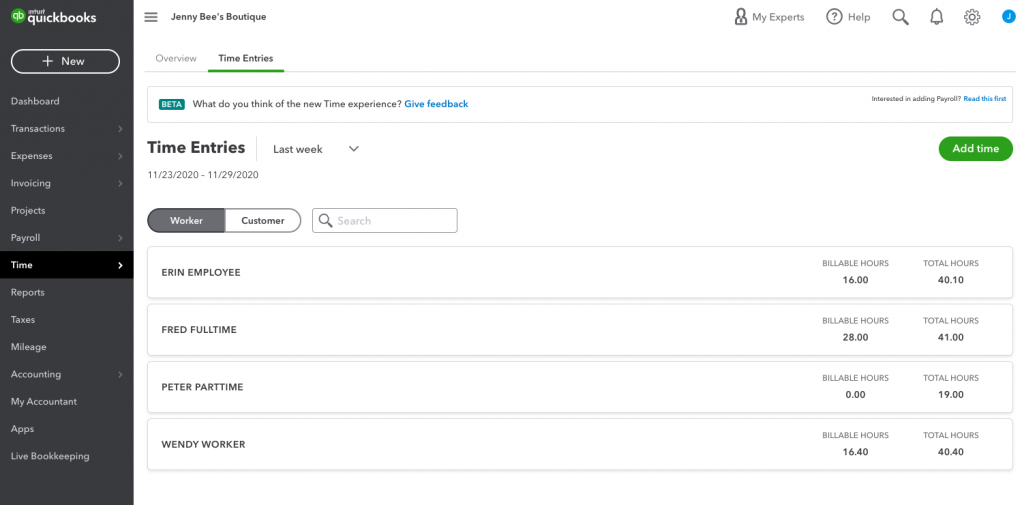Expand the Transactions submenu arrow
This screenshot has width=1024, height=505.
pyautogui.click(x=120, y=129)
